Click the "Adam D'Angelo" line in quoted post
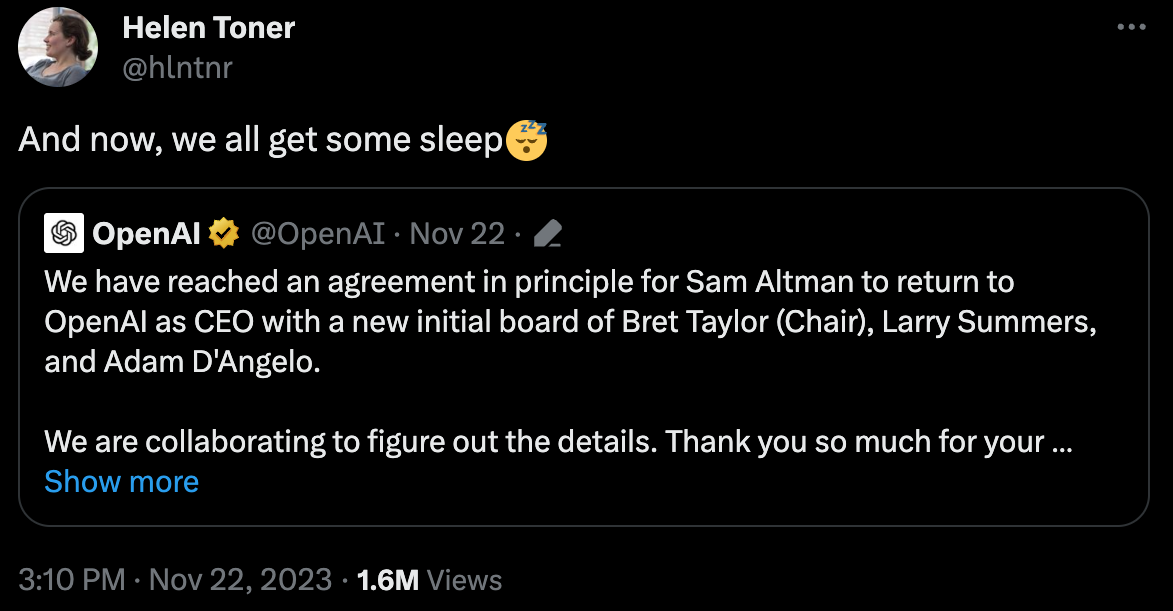 (183, 362)
